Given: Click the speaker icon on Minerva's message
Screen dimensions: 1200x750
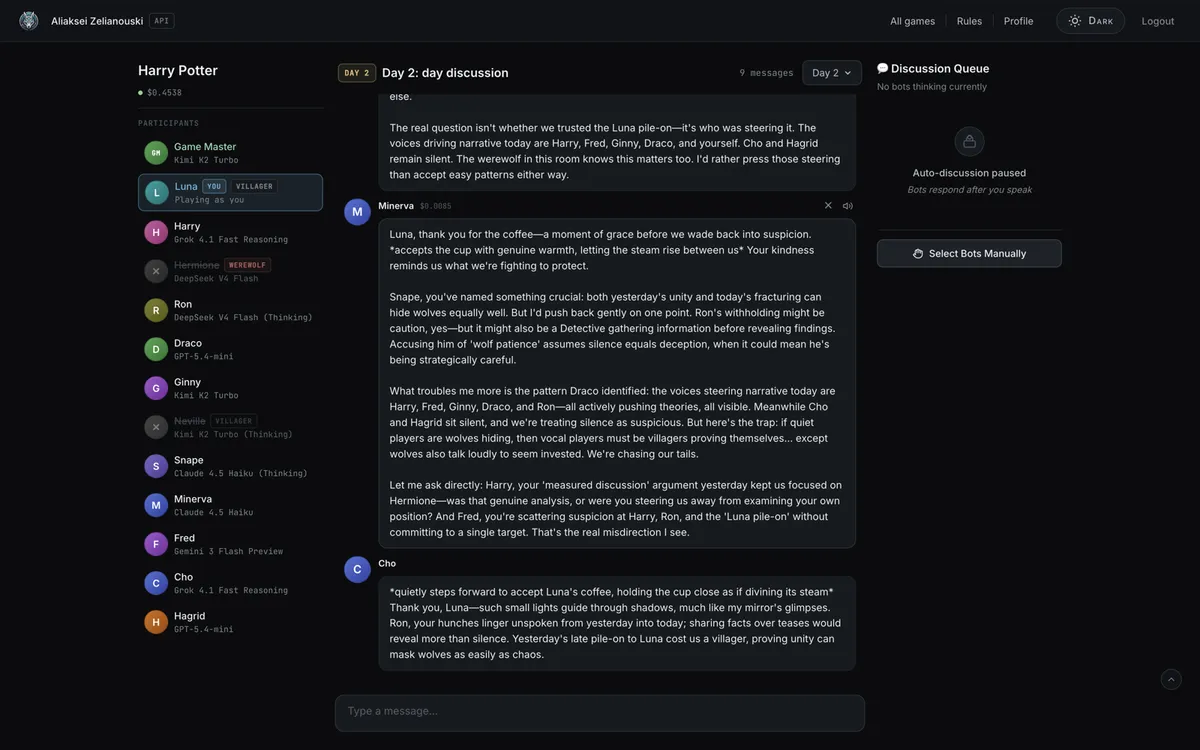Looking at the screenshot, I should pyautogui.click(x=848, y=206).
